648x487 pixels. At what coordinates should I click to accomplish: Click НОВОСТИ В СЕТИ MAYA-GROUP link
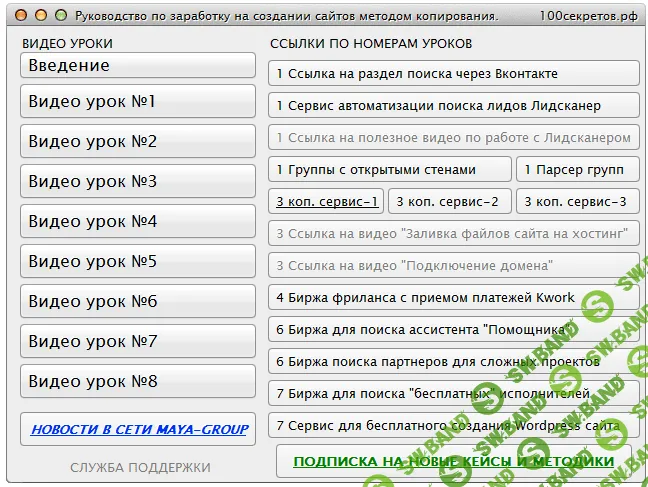pos(139,430)
